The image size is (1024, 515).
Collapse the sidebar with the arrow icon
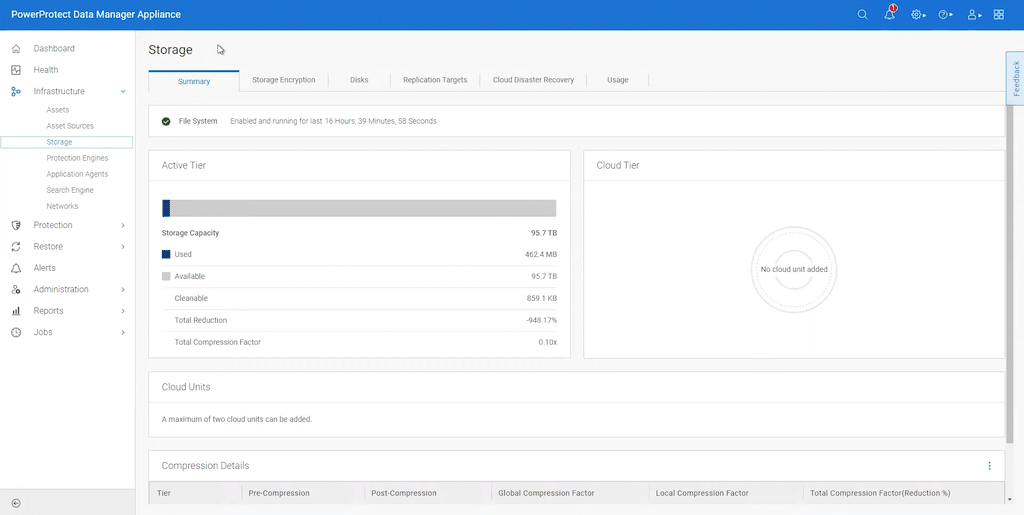pos(16,503)
